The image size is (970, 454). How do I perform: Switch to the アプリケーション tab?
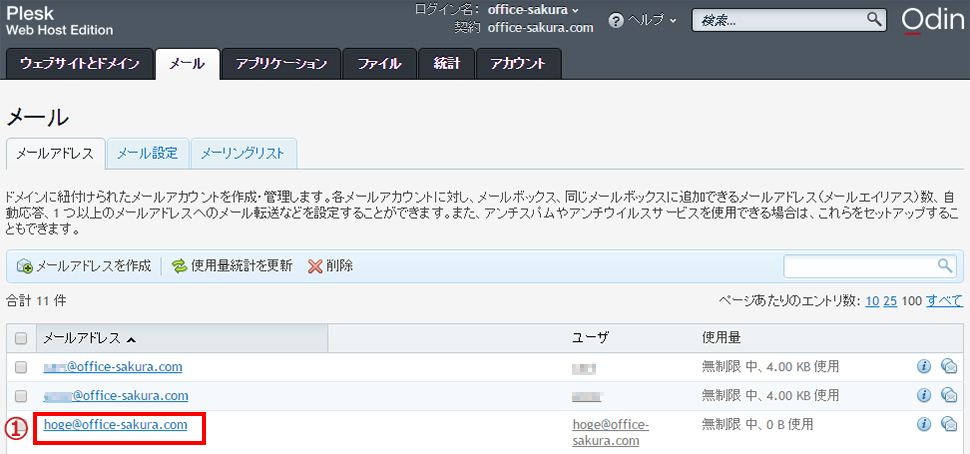281,64
